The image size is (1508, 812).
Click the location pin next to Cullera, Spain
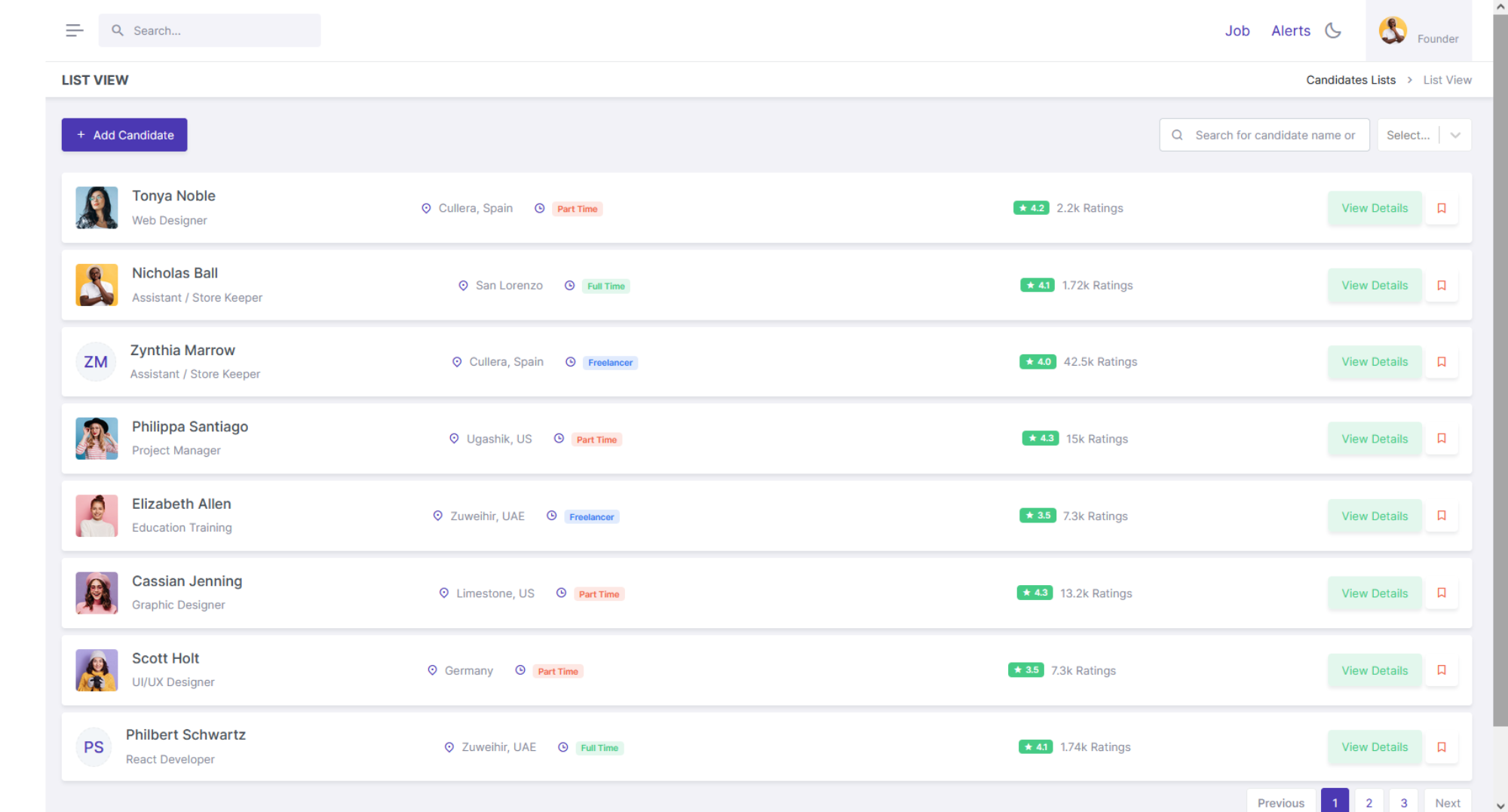click(x=426, y=208)
